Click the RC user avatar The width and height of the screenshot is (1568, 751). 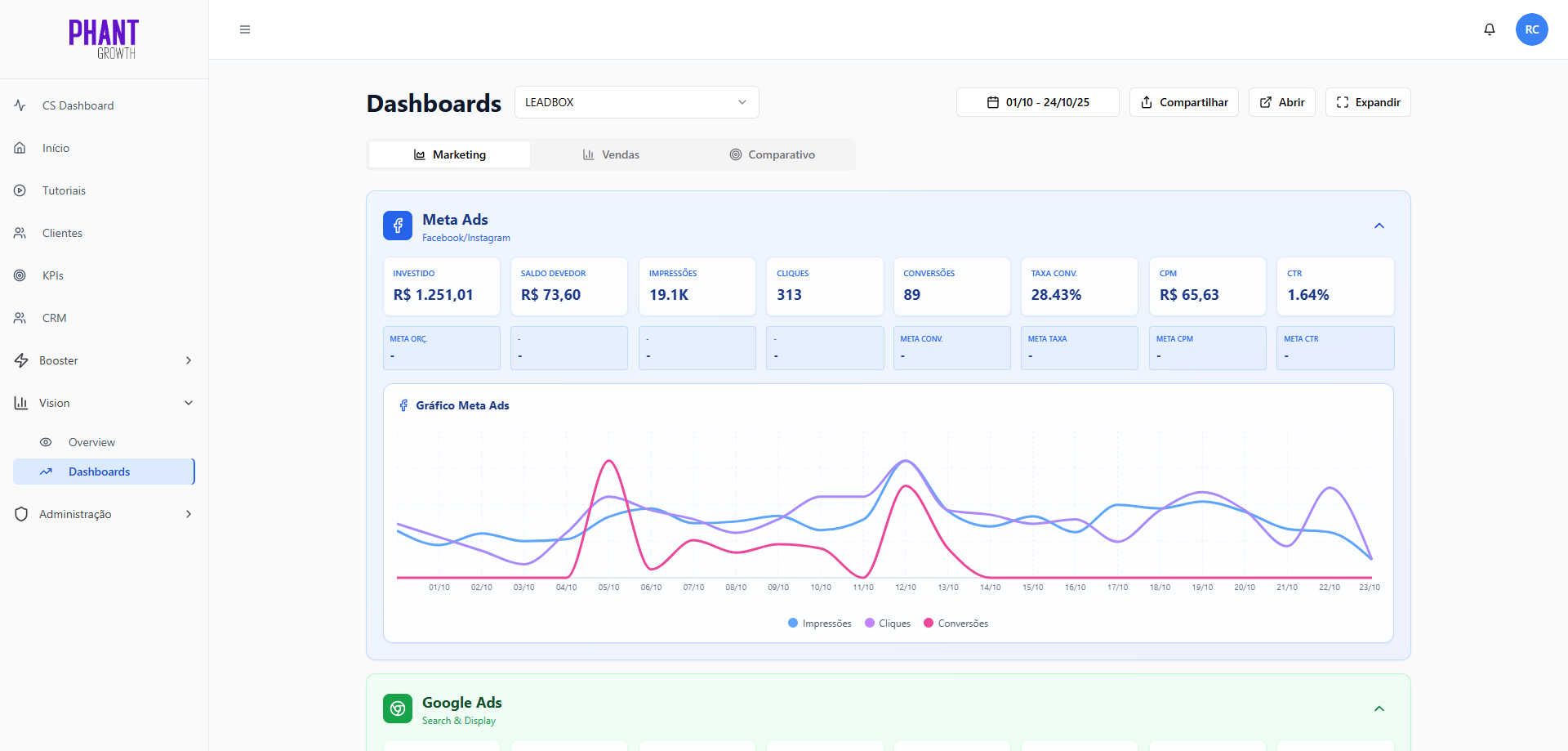coord(1531,29)
